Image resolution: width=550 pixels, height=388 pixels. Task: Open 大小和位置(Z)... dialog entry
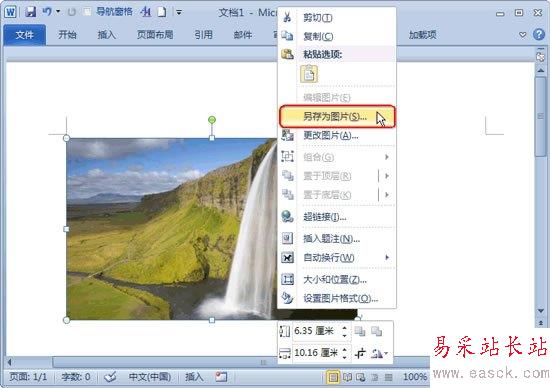(337, 280)
